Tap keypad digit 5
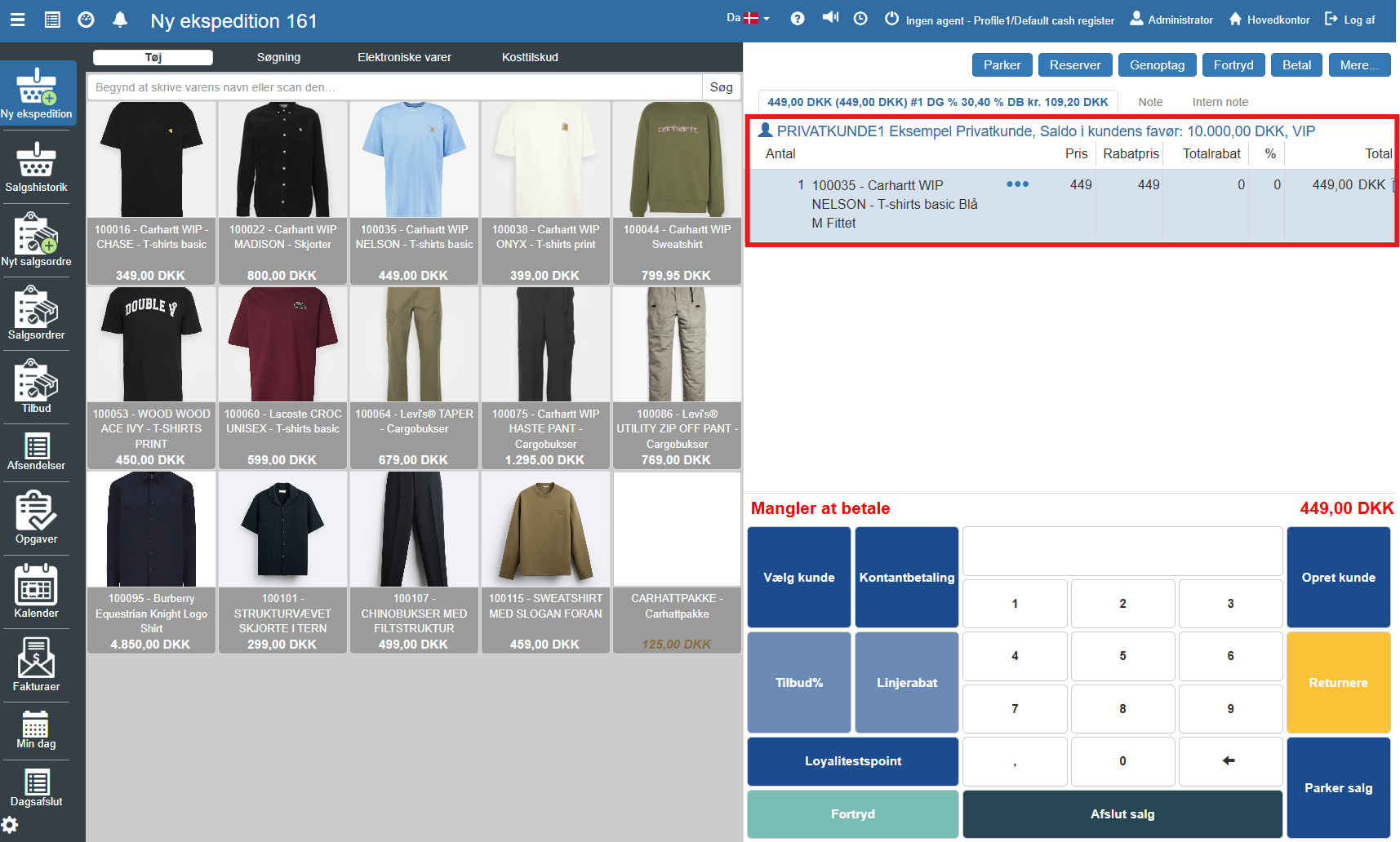The image size is (1400, 842). 1122,656
